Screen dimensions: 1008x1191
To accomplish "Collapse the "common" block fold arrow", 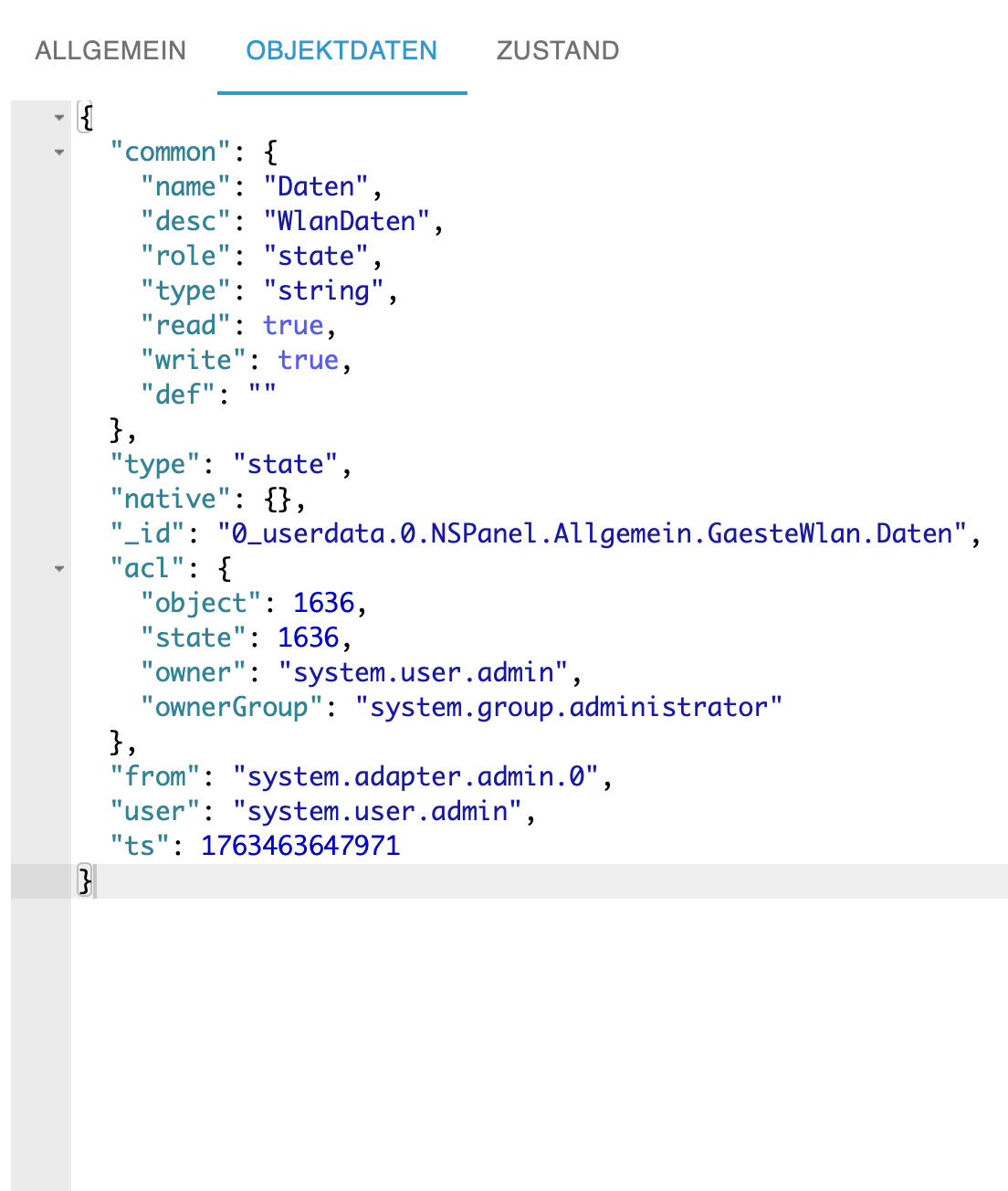I will click(59, 152).
